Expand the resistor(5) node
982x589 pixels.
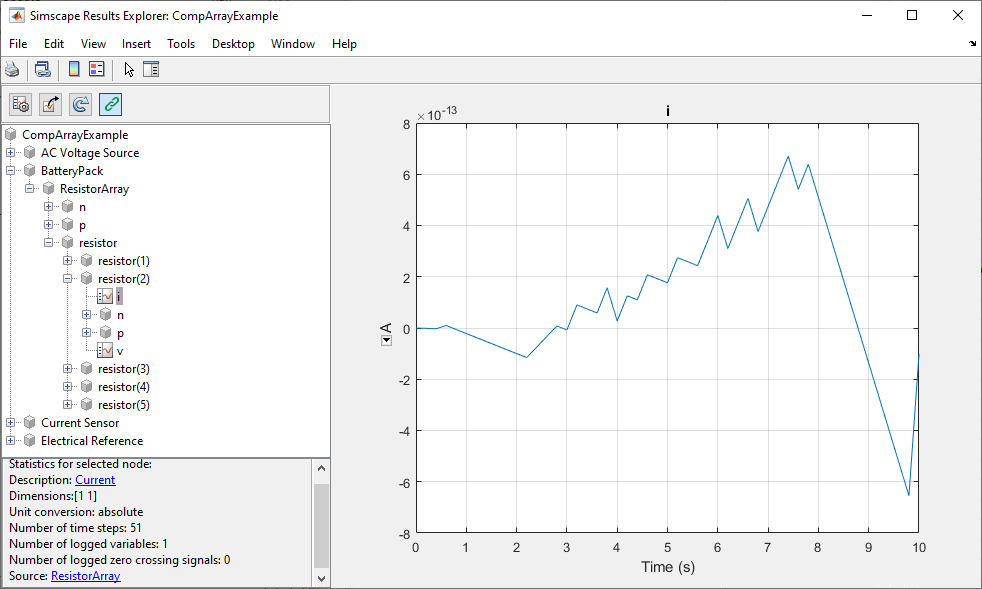(68, 405)
